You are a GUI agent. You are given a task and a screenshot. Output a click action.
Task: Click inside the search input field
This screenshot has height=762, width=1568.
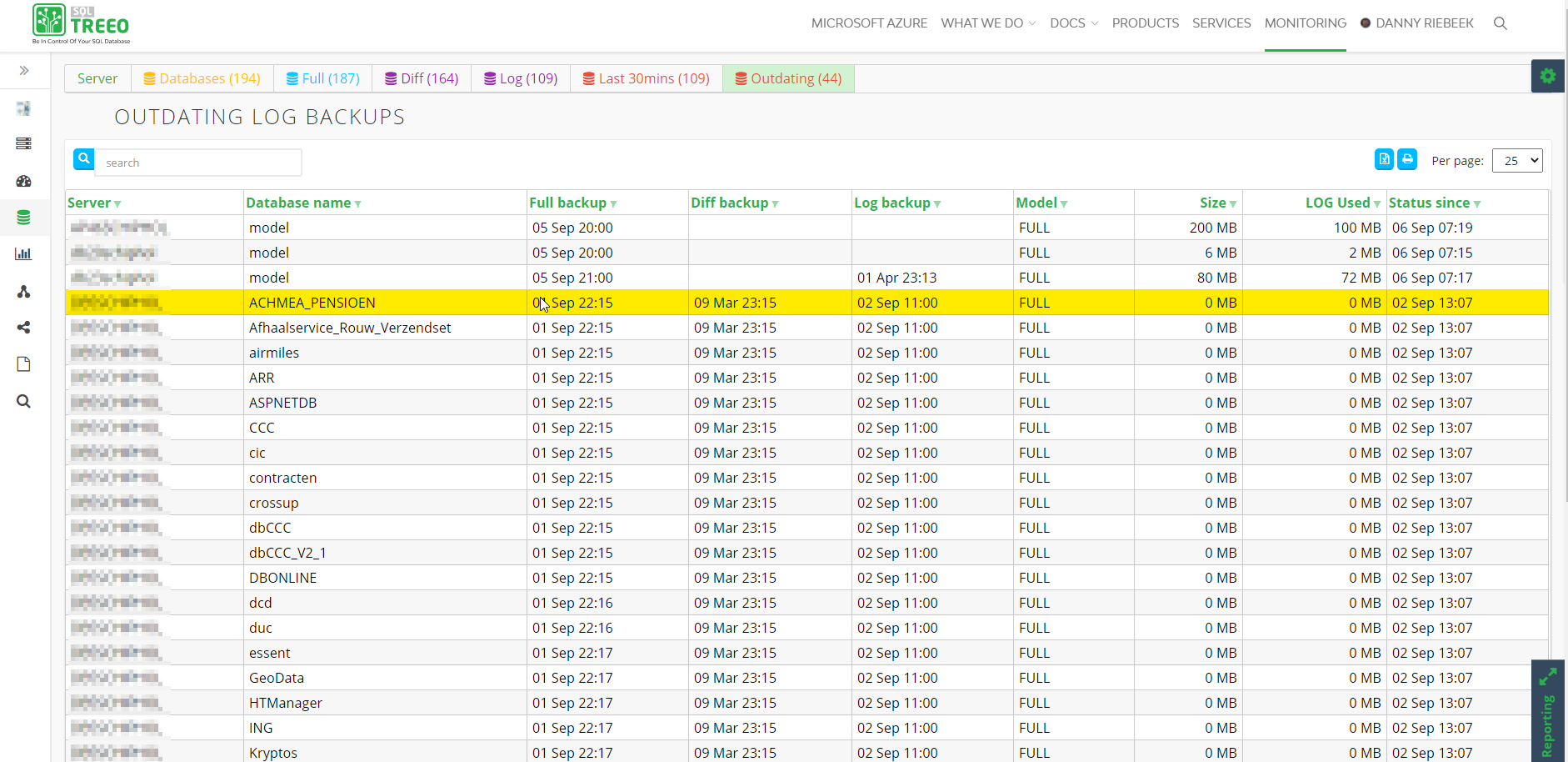pos(198,162)
